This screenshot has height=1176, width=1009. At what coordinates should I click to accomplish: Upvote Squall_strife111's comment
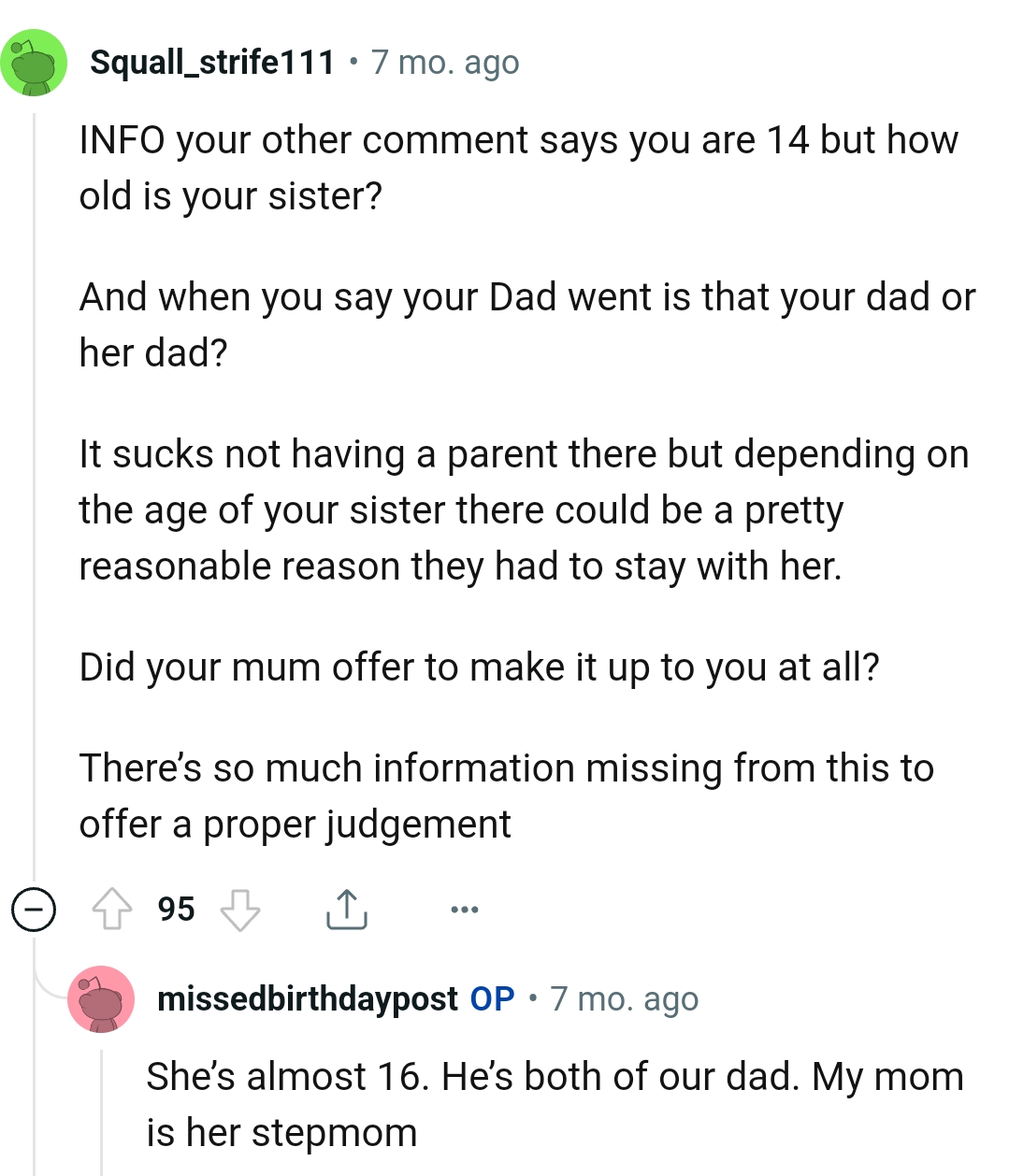pos(113,907)
